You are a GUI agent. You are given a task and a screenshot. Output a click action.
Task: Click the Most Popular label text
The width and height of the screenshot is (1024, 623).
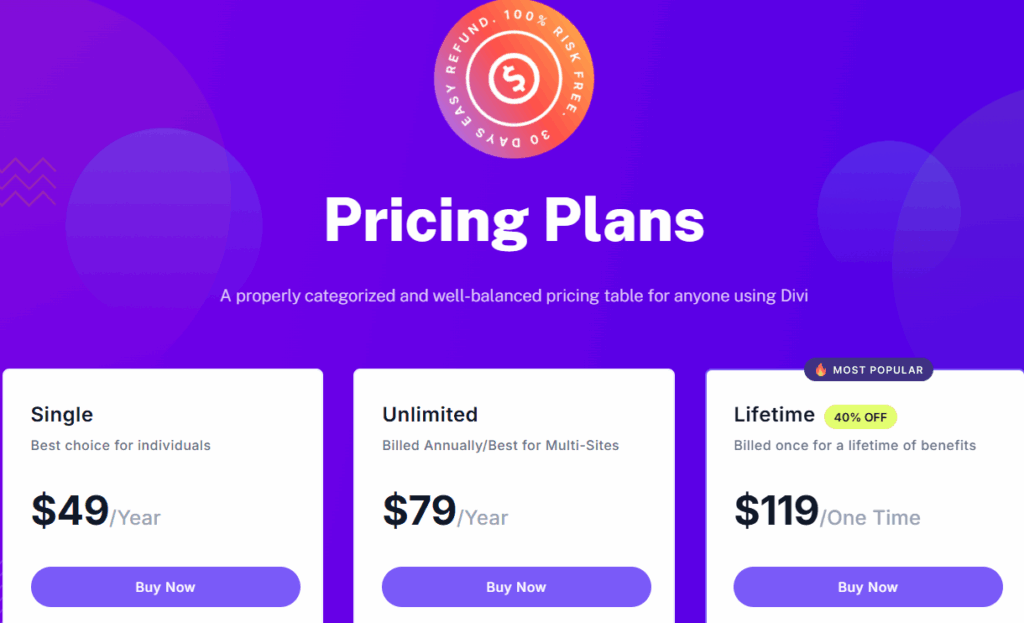pyautogui.click(x=877, y=370)
